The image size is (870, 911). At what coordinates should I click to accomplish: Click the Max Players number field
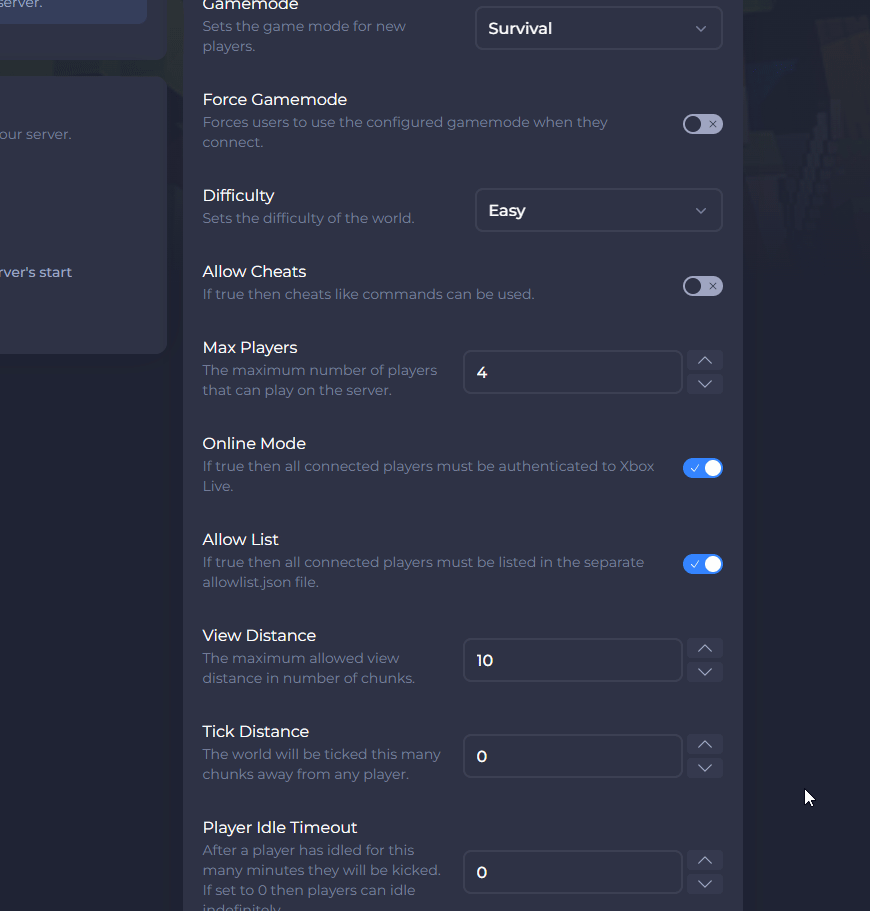tap(572, 372)
